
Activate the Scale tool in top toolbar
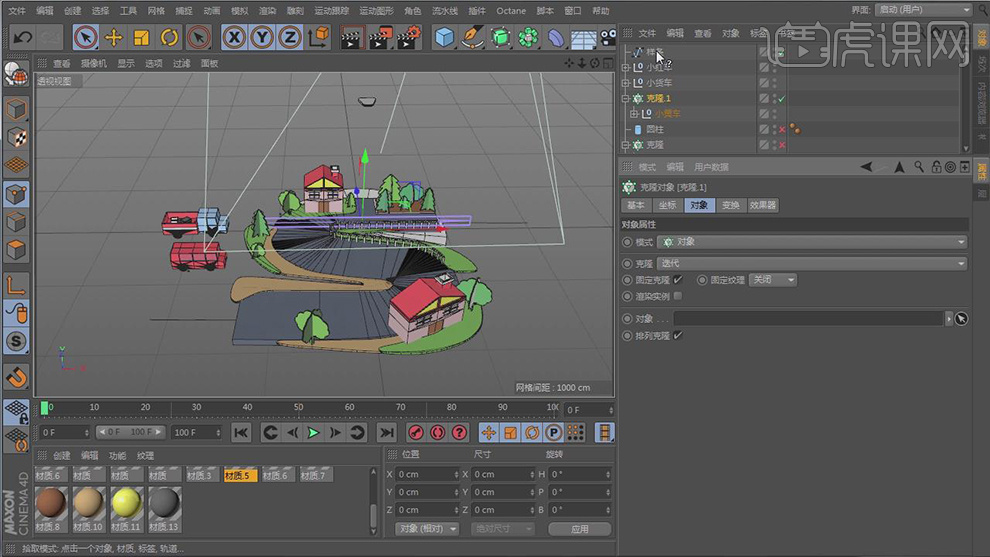point(141,37)
